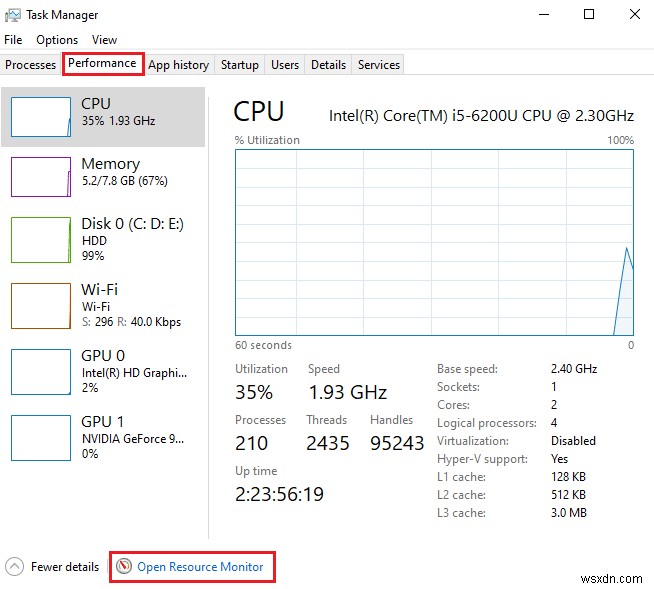Maximize the Task Manager window
Image resolution: width=654 pixels, height=589 pixels.
(589, 15)
